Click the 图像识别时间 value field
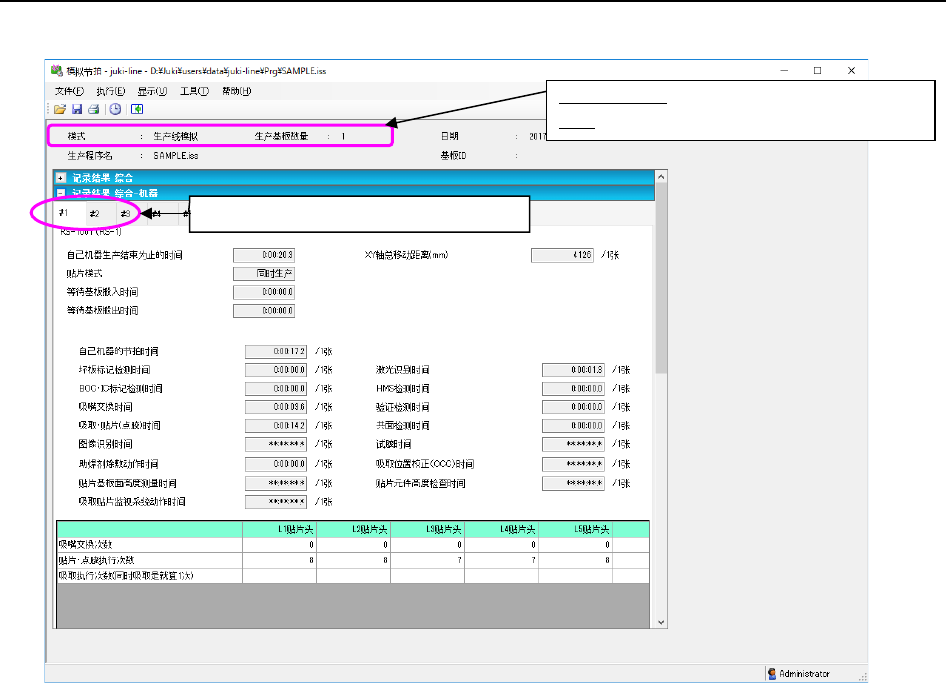Image resolution: width=946 pixels, height=683 pixels. [276, 445]
